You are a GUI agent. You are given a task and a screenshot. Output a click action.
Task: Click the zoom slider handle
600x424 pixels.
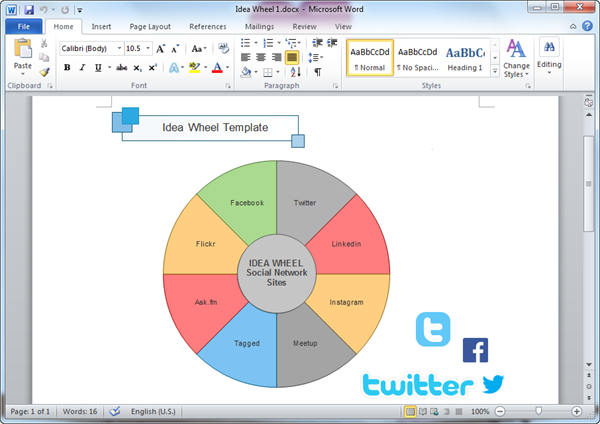pos(538,411)
